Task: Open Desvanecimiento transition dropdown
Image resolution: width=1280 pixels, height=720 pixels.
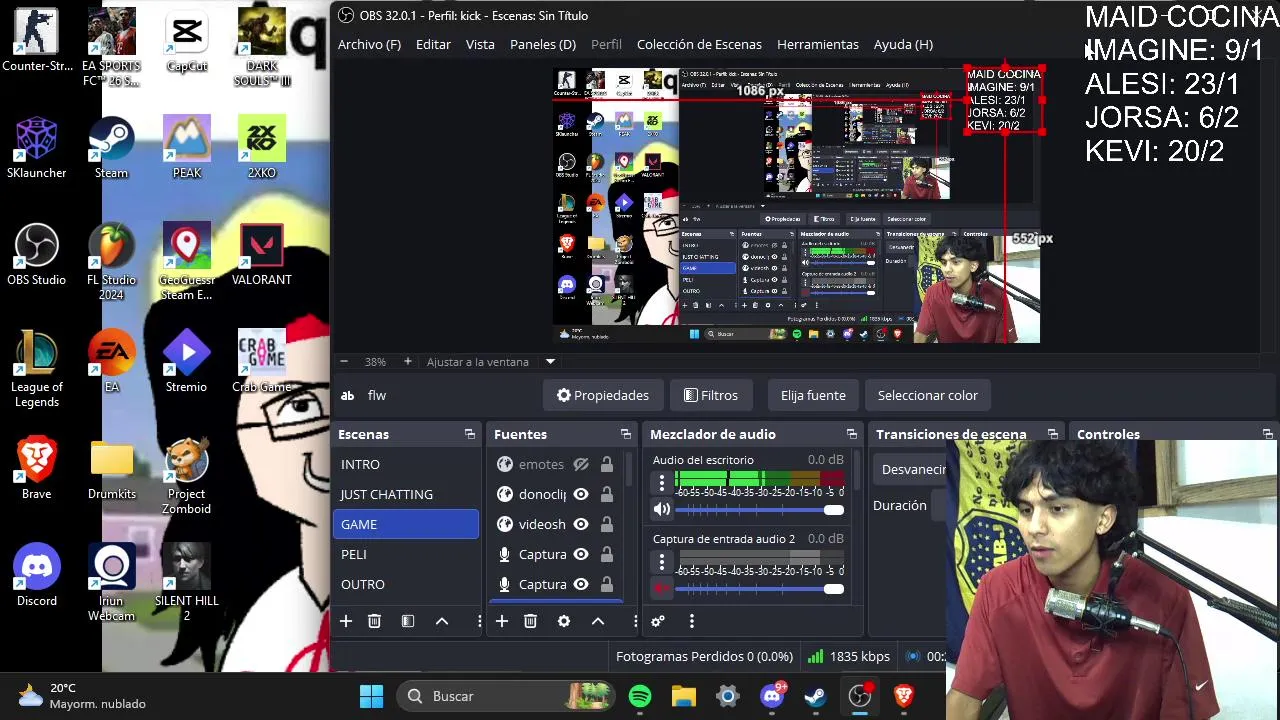Action: pyautogui.click(x=911, y=469)
